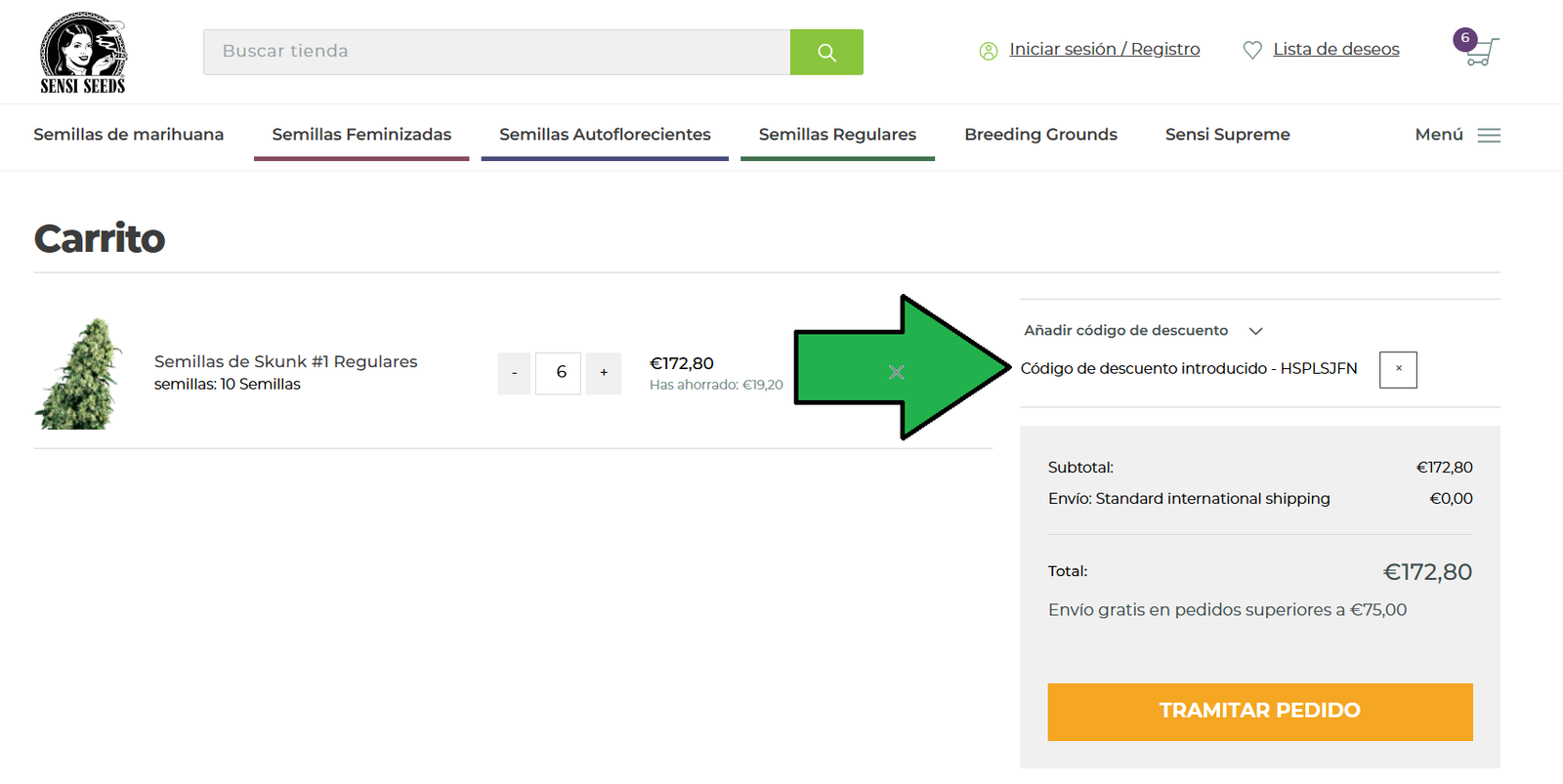1563x784 pixels.
Task: Click the green search magnifier button
Action: click(x=826, y=52)
